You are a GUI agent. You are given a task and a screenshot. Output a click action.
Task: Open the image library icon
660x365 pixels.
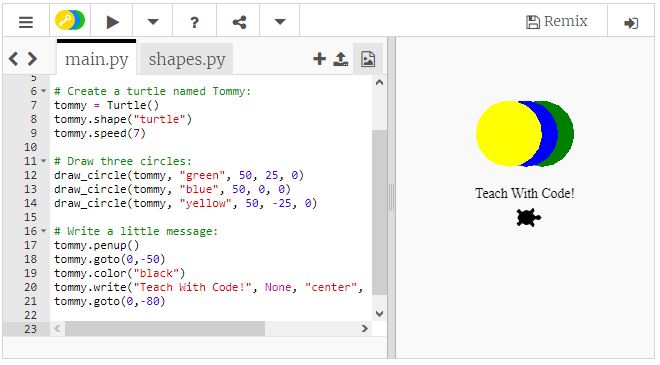[x=368, y=59]
